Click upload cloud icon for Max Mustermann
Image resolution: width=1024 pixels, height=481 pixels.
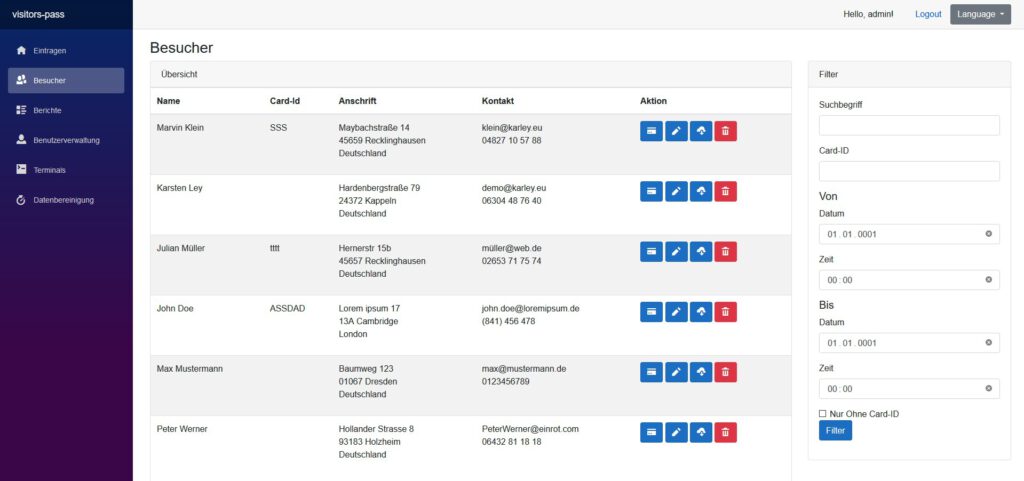click(x=701, y=372)
